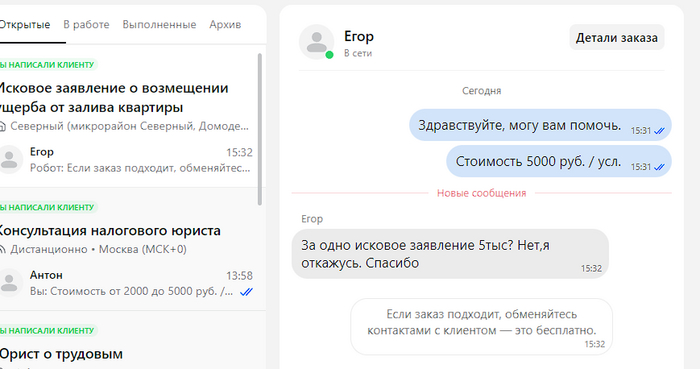700x369 pixels.
Task: Click the Егор name in chat header
Action: tap(359, 36)
